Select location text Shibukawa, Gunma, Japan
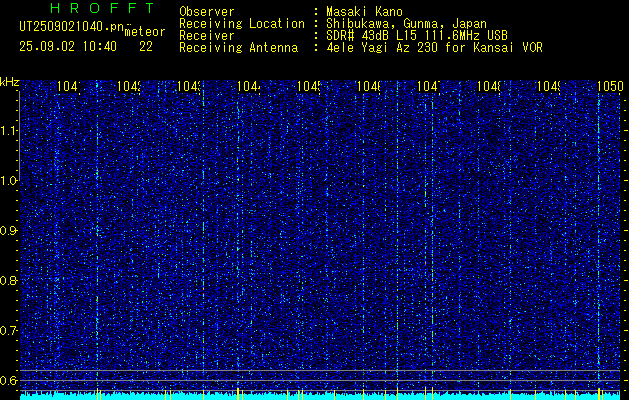The height and width of the screenshot is (400, 629). (406, 24)
